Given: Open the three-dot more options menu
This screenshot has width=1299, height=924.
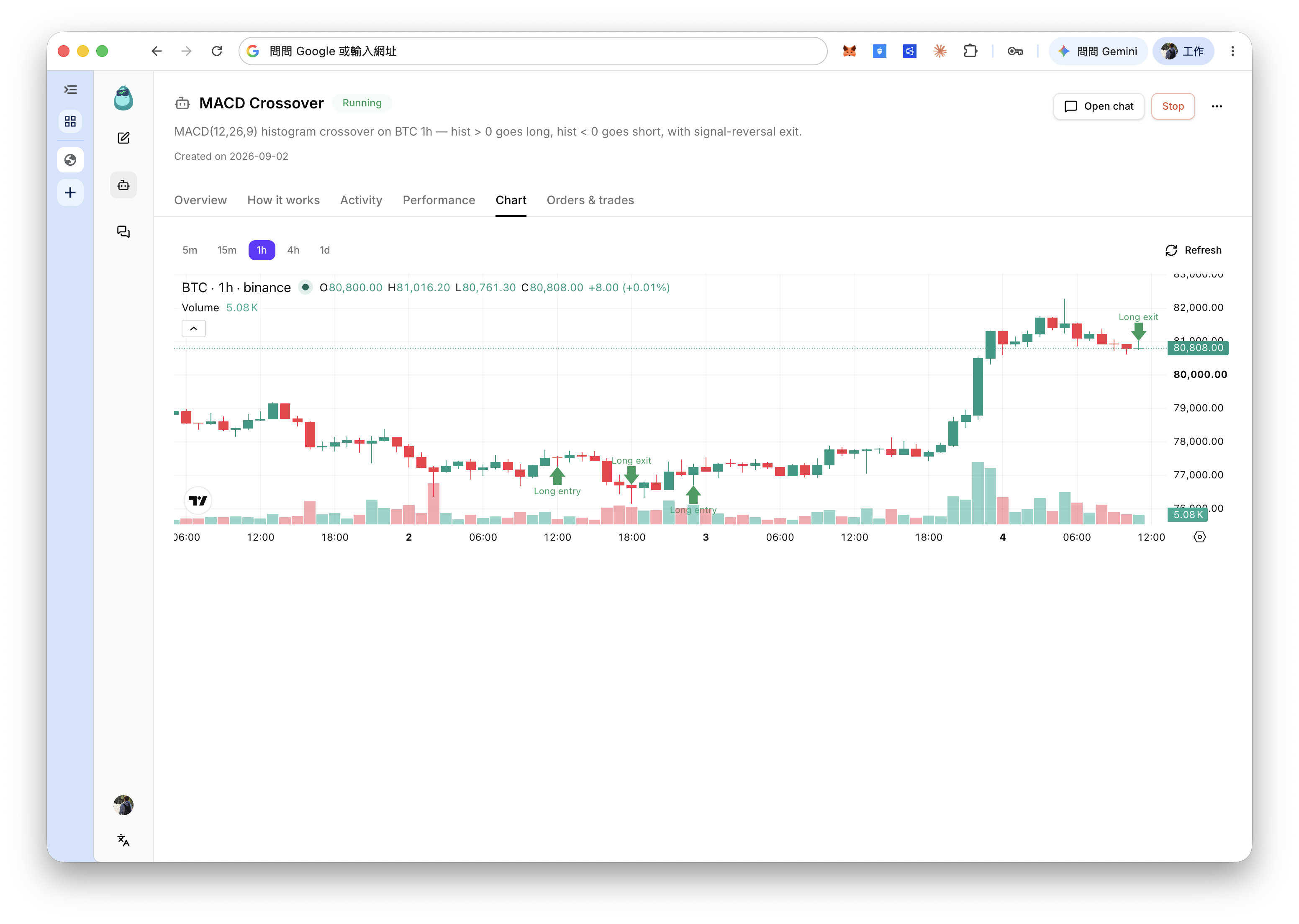Looking at the screenshot, I should [x=1217, y=106].
